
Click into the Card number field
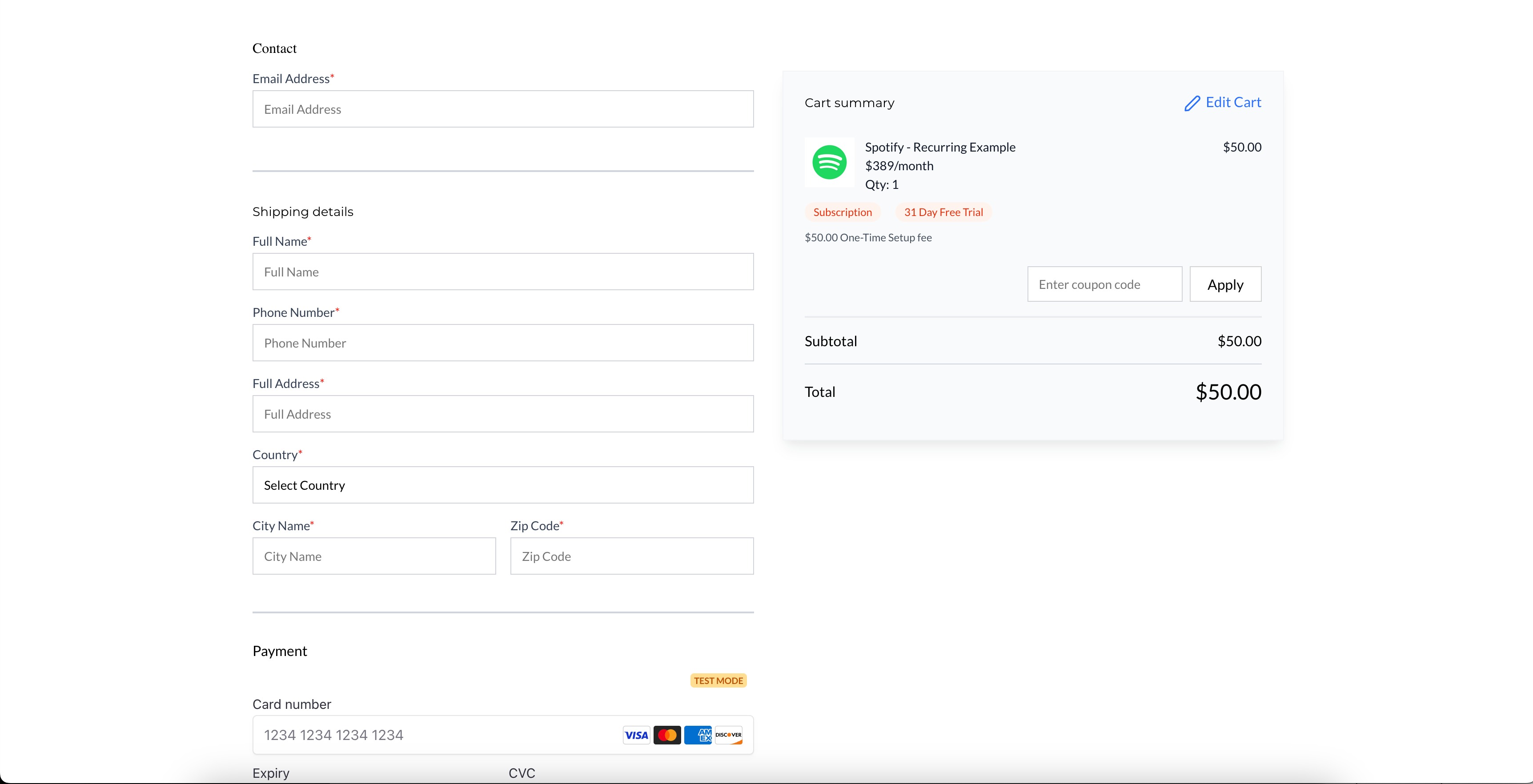coord(503,735)
